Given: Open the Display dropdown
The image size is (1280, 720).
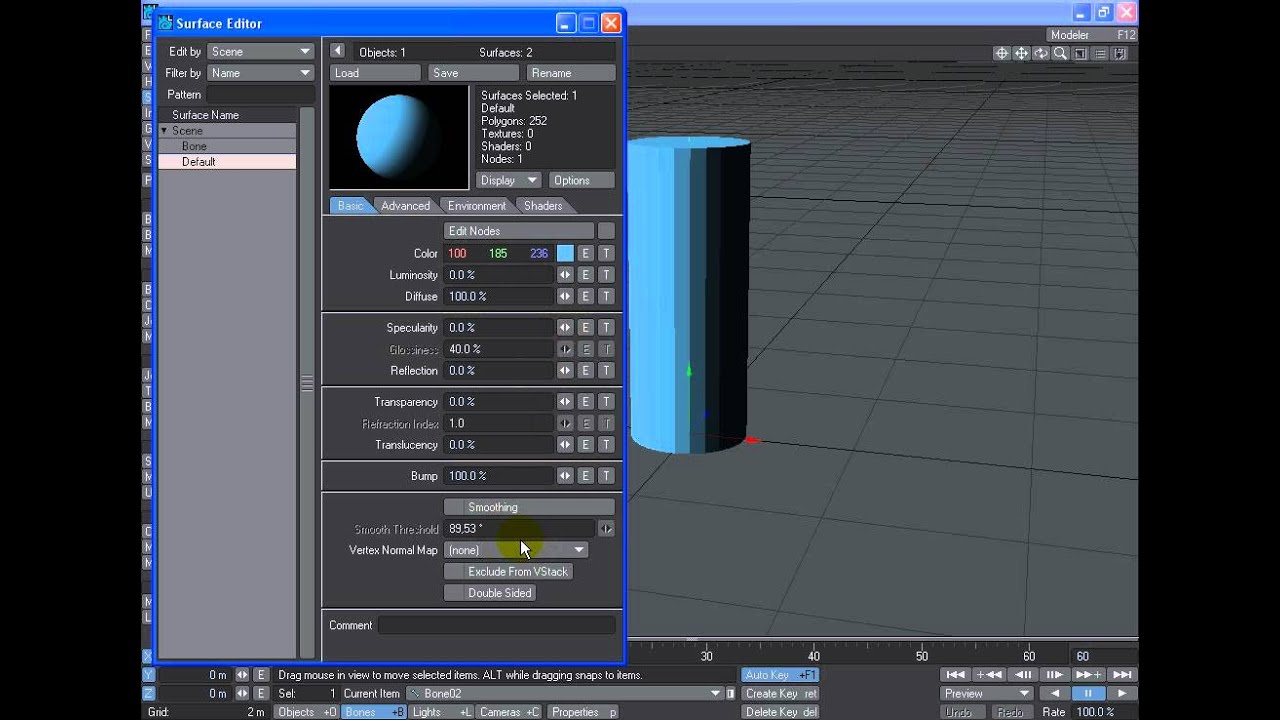Looking at the screenshot, I should click(x=509, y=181).
